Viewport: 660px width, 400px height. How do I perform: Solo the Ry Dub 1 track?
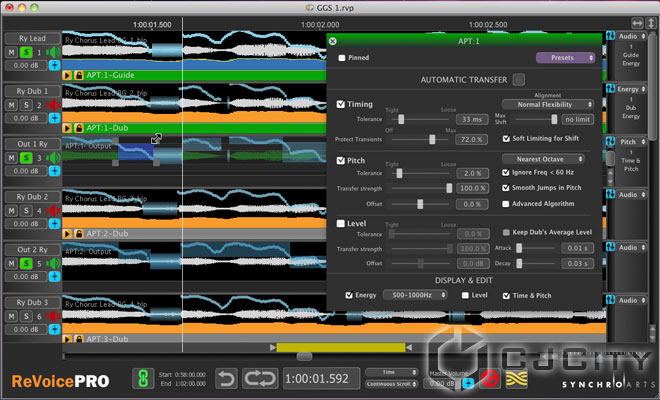26,105
